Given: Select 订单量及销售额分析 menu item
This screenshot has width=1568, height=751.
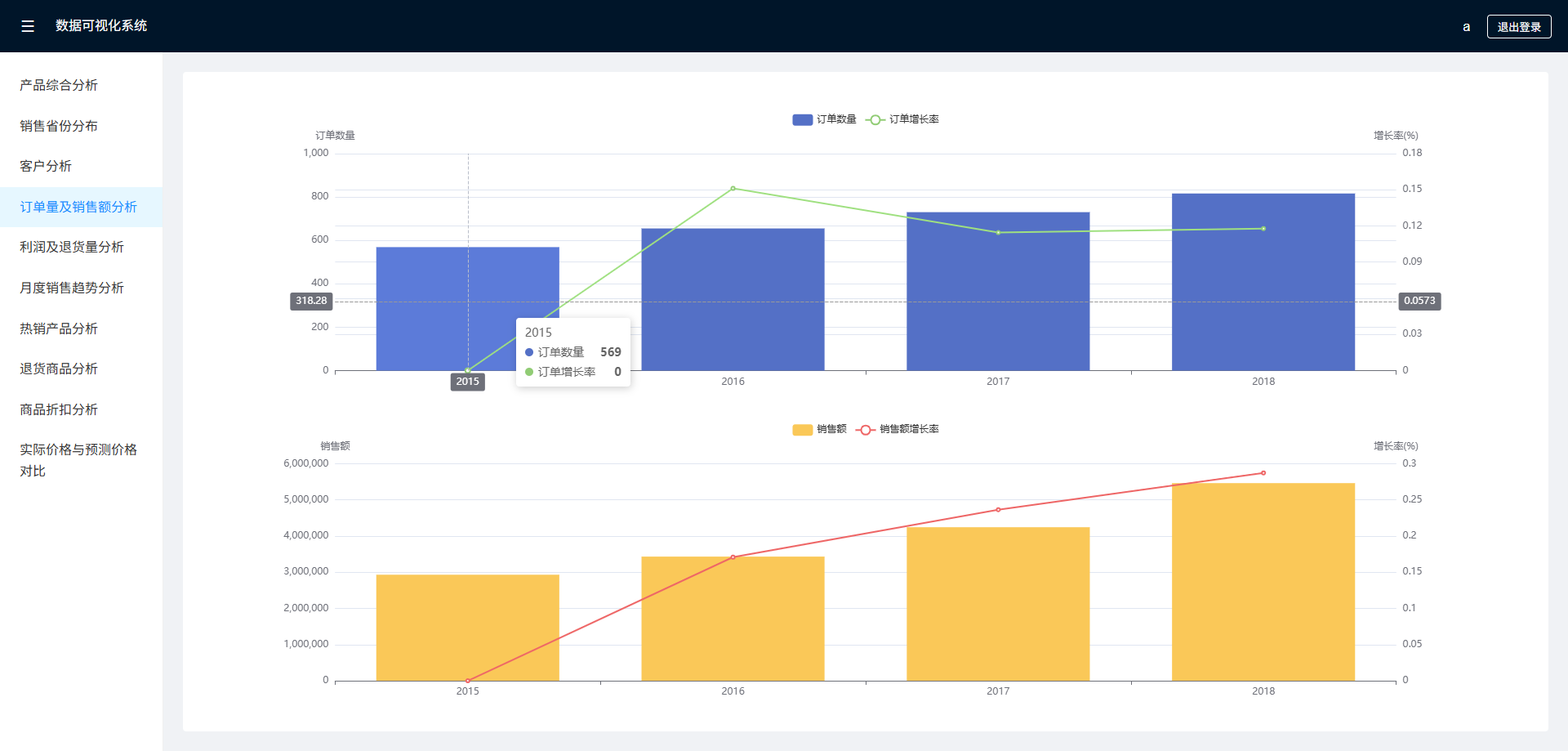Looking at the screenshot, I should [x=81, y=207].
